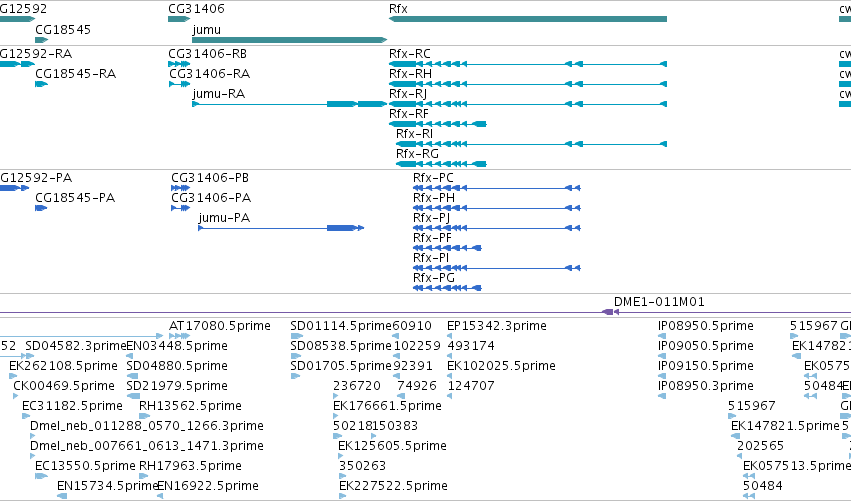The height and width of the screenshot is (501, 851).
Task: Click the DME1-011M01 purple feature marker
Action: [x=611, y=312]
